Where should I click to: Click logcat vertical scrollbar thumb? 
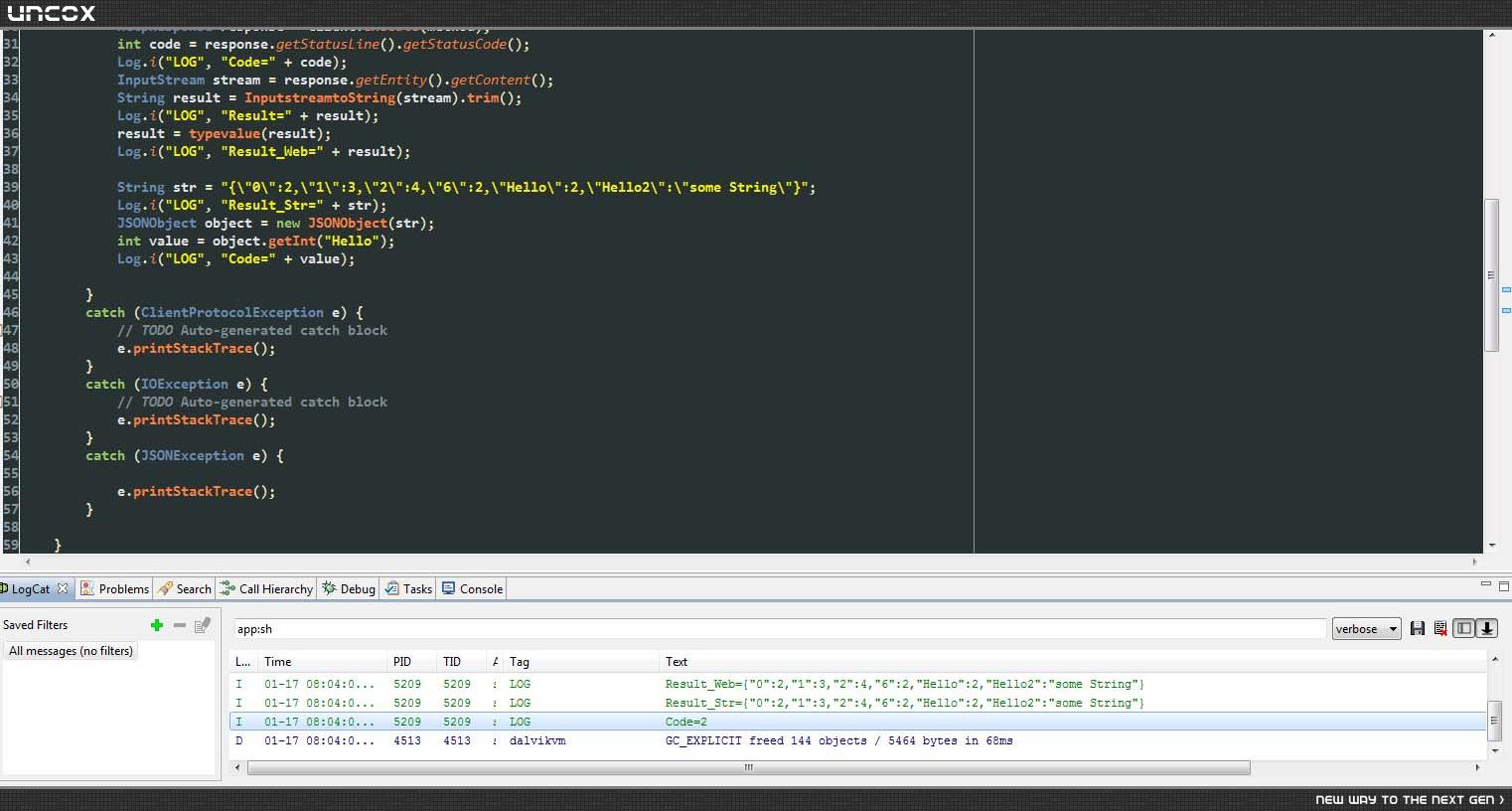[1493, 721]
